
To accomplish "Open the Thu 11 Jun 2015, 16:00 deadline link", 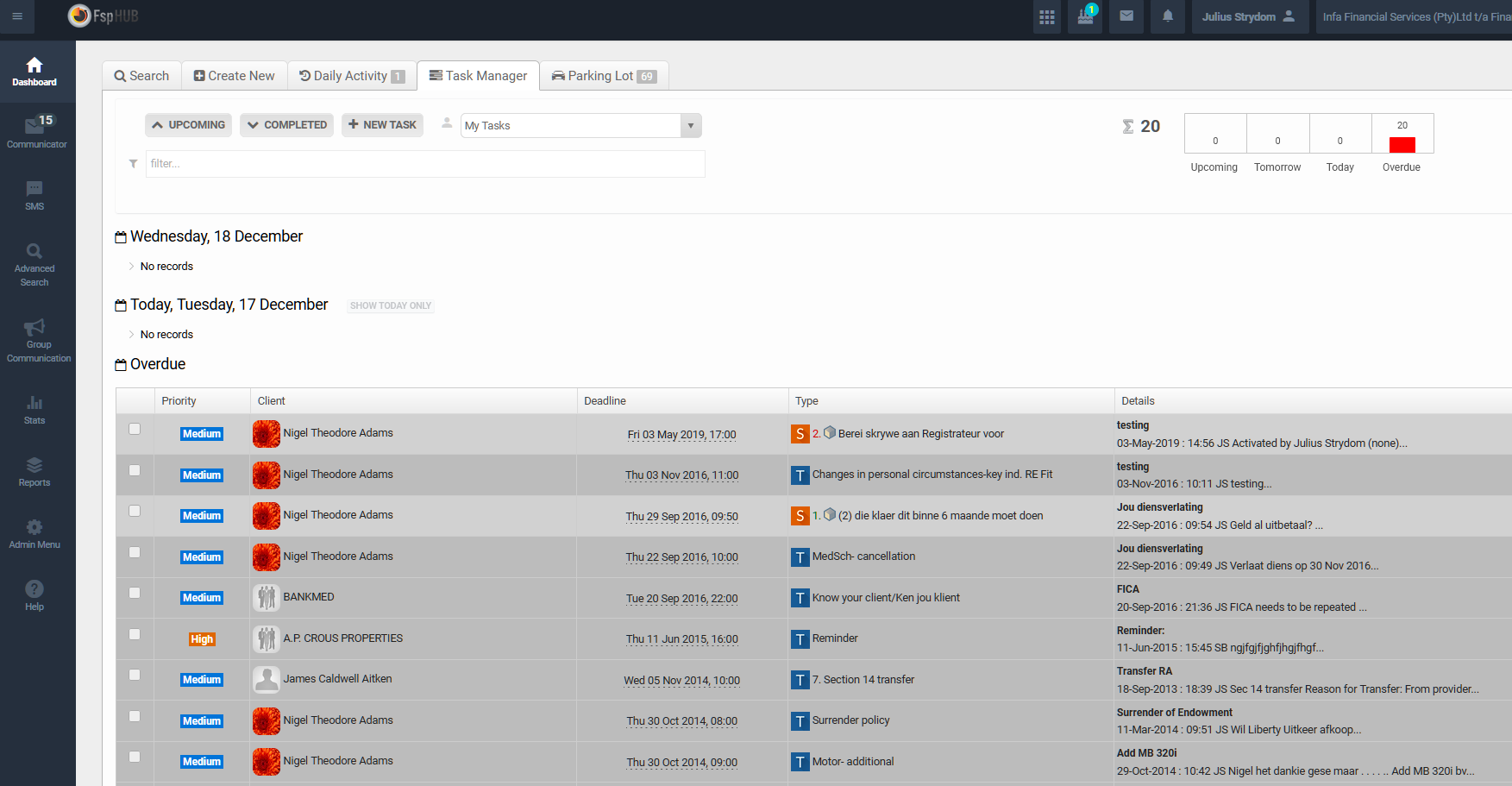I will [x=681, y=639].
